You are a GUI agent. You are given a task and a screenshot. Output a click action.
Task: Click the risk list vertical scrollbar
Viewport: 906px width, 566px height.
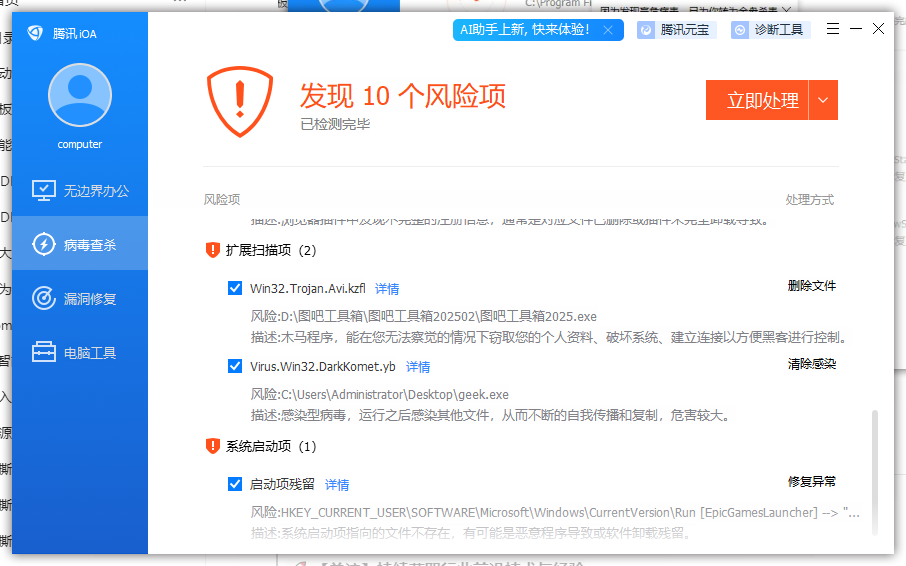pyautogui.click(x=875, y=472)
